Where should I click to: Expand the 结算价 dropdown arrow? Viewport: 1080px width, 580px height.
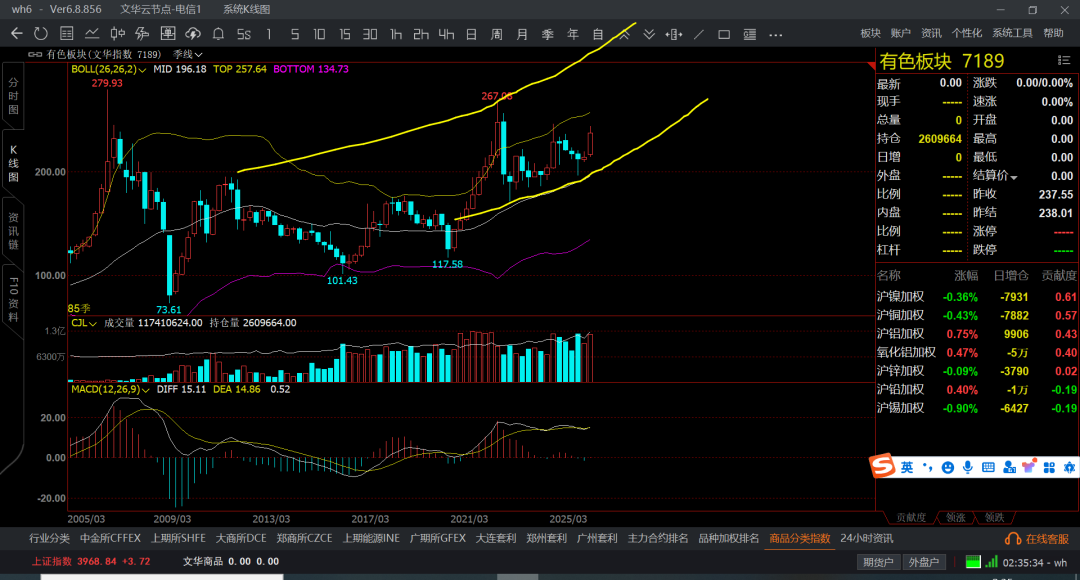coord(1014,177)
